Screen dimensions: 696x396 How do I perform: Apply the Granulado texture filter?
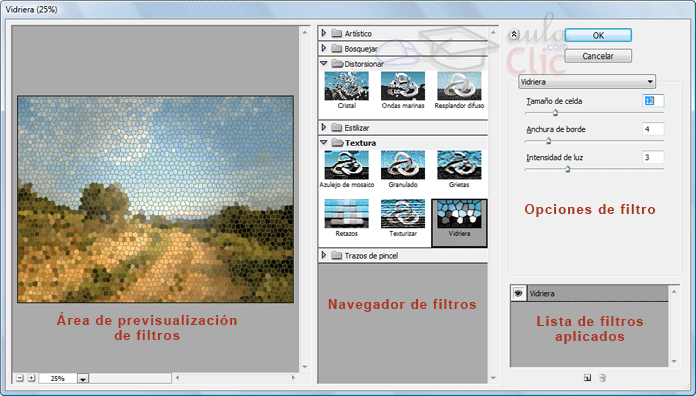[x=403, y=165]
